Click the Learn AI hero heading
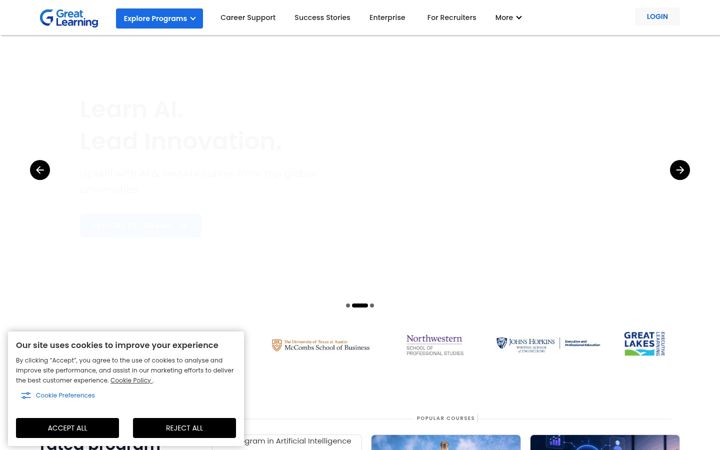Viewport: 720px width, 450px height. tap(180, 125)
